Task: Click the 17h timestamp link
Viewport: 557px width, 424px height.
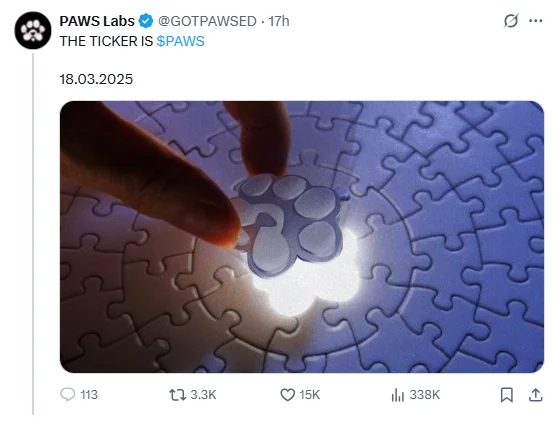Action: pos(279,21)
